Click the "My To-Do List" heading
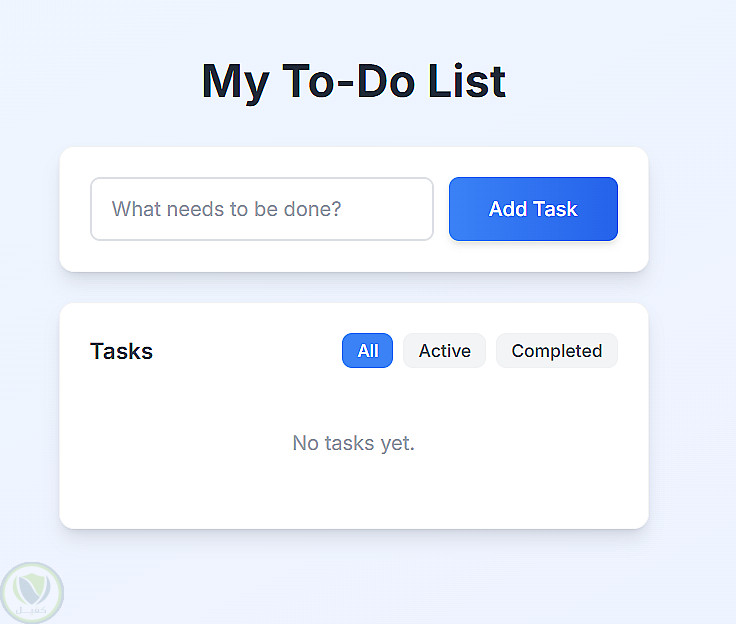Image resolution: width=736 pixels, height=624 pixels. click(x=354, y=81)
